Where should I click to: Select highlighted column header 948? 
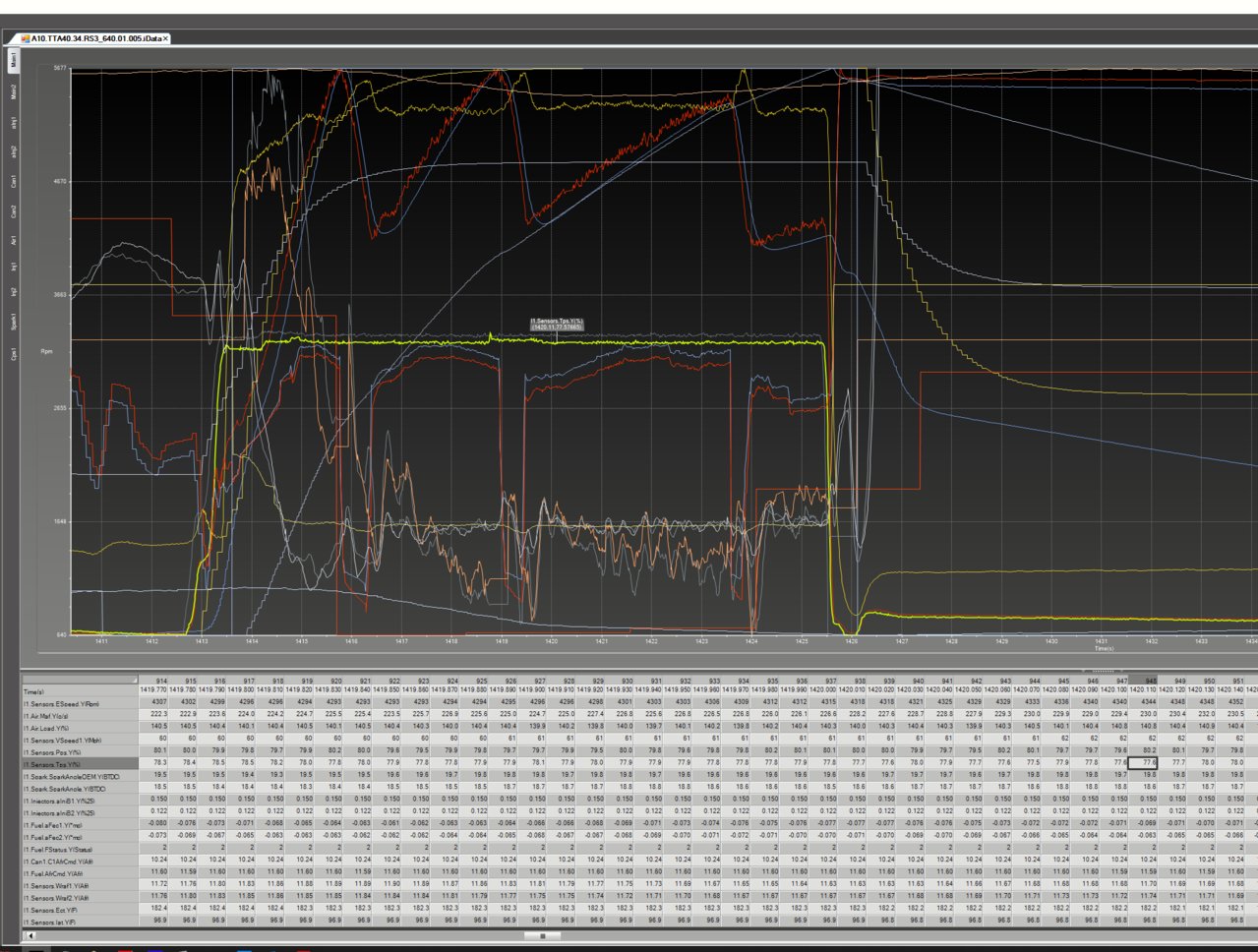[x=1144, y=681]
